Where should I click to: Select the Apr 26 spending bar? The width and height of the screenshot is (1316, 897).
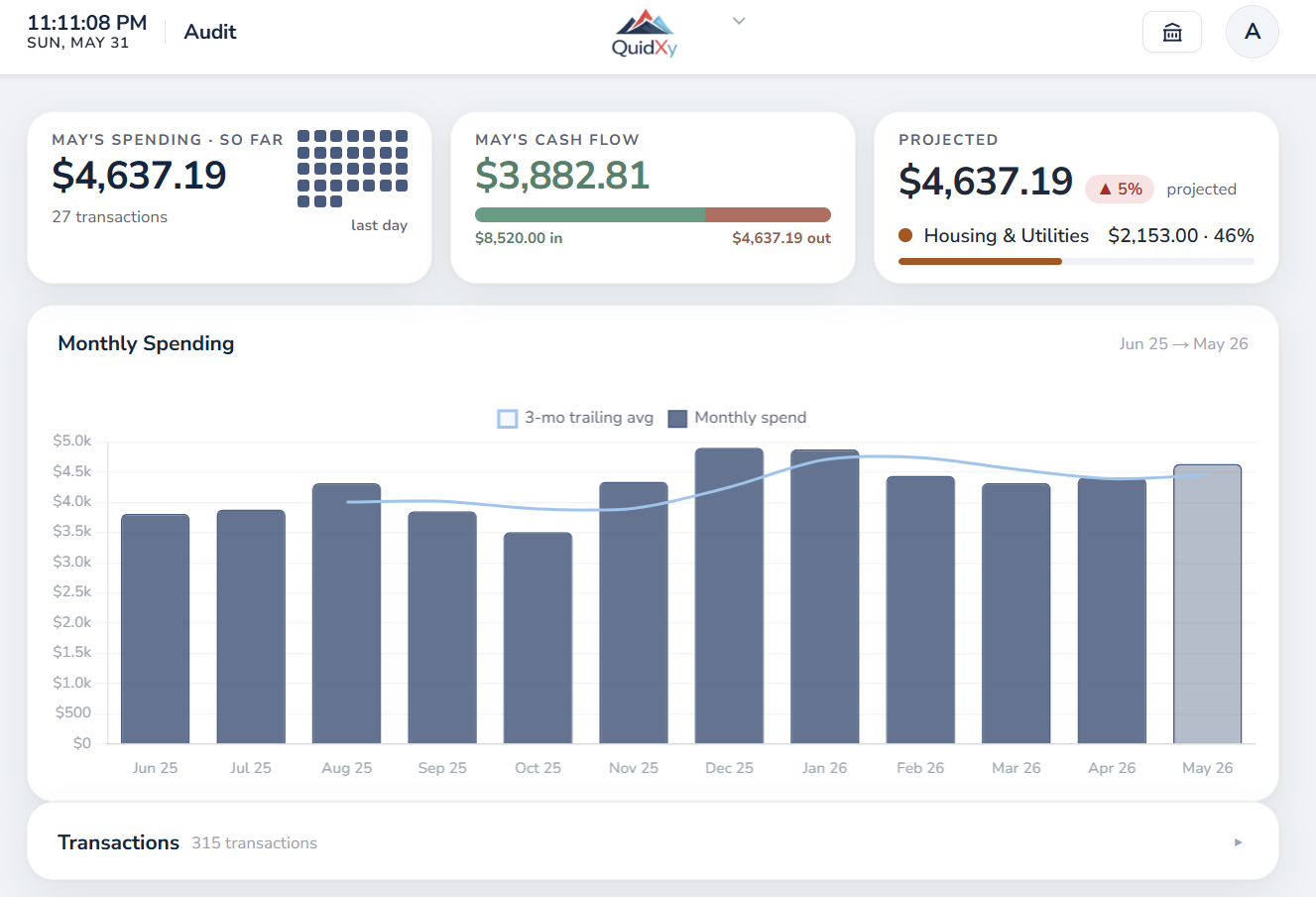tap(1112, 611)
